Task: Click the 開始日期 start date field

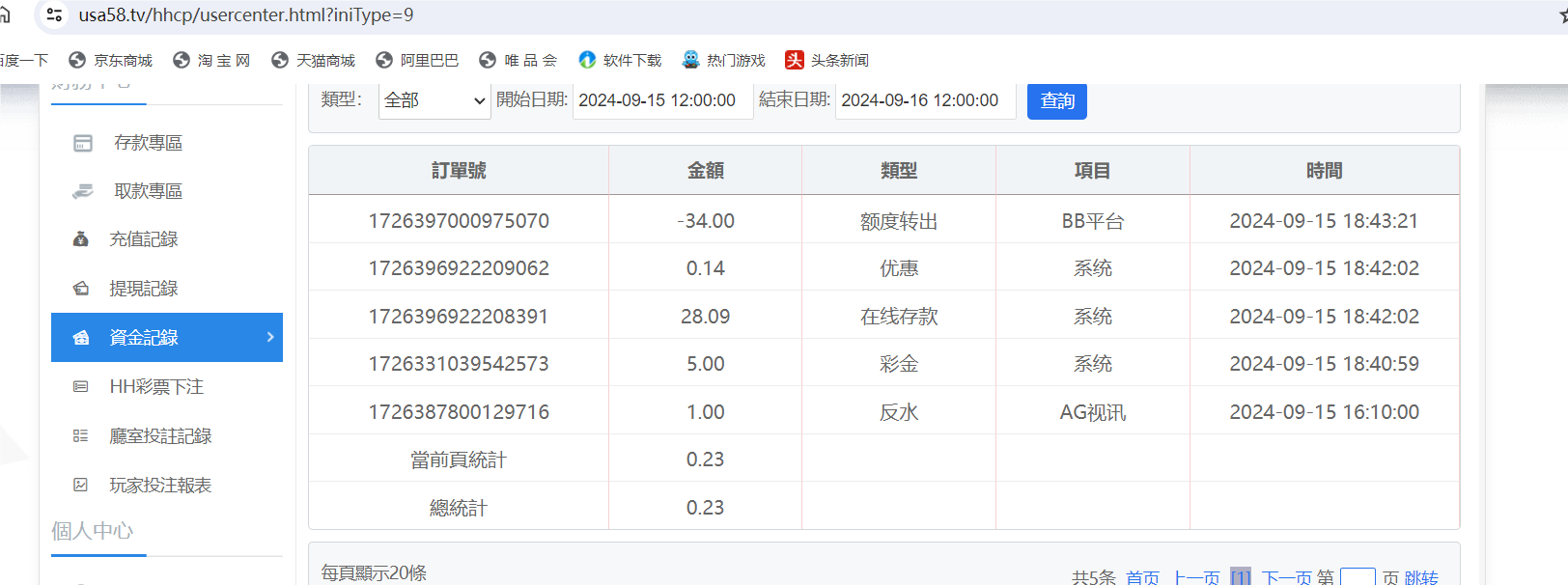Action: [662, 100]
